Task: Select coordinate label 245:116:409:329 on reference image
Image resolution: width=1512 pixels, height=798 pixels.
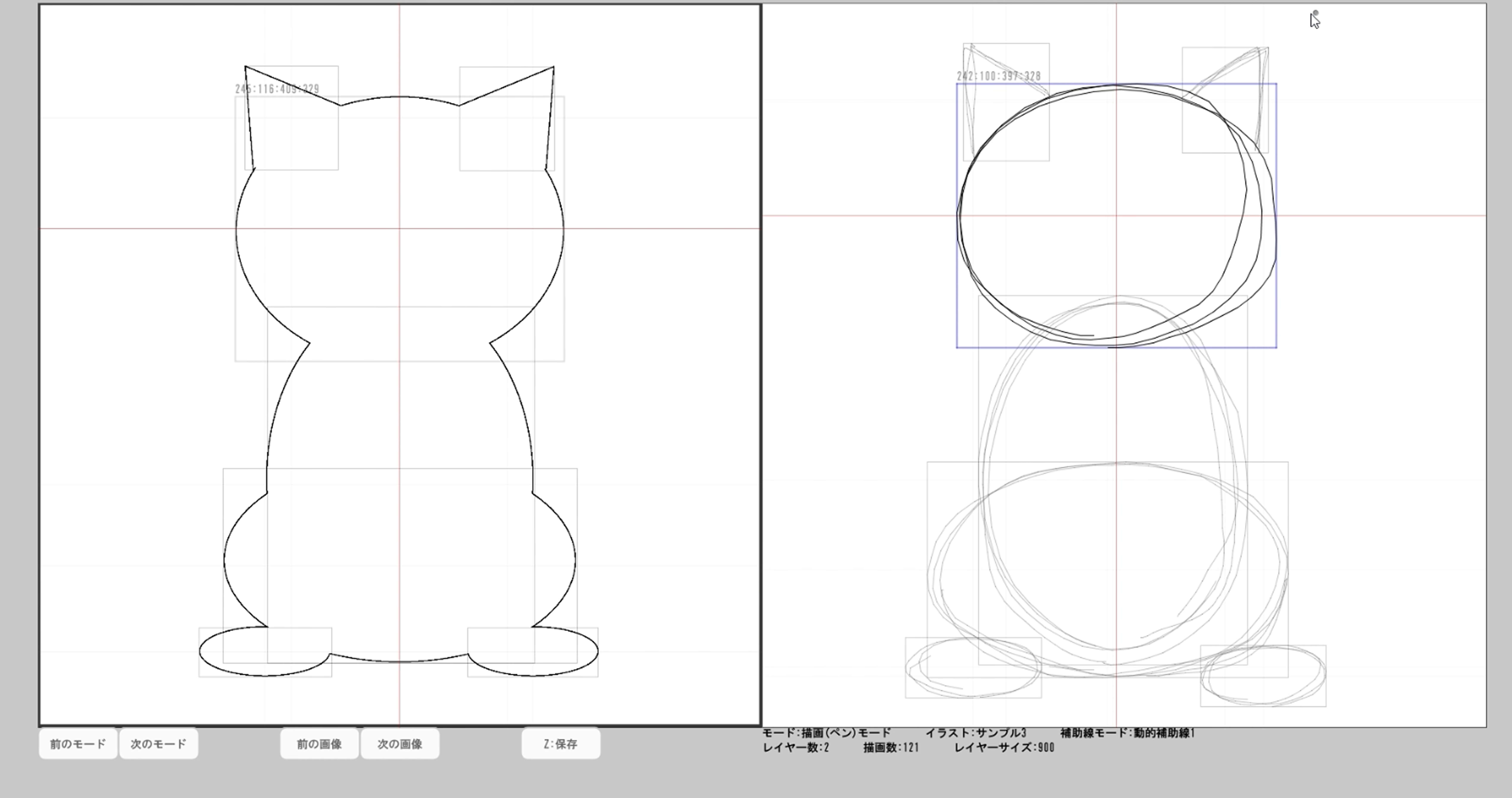Action: coord(277,89)
